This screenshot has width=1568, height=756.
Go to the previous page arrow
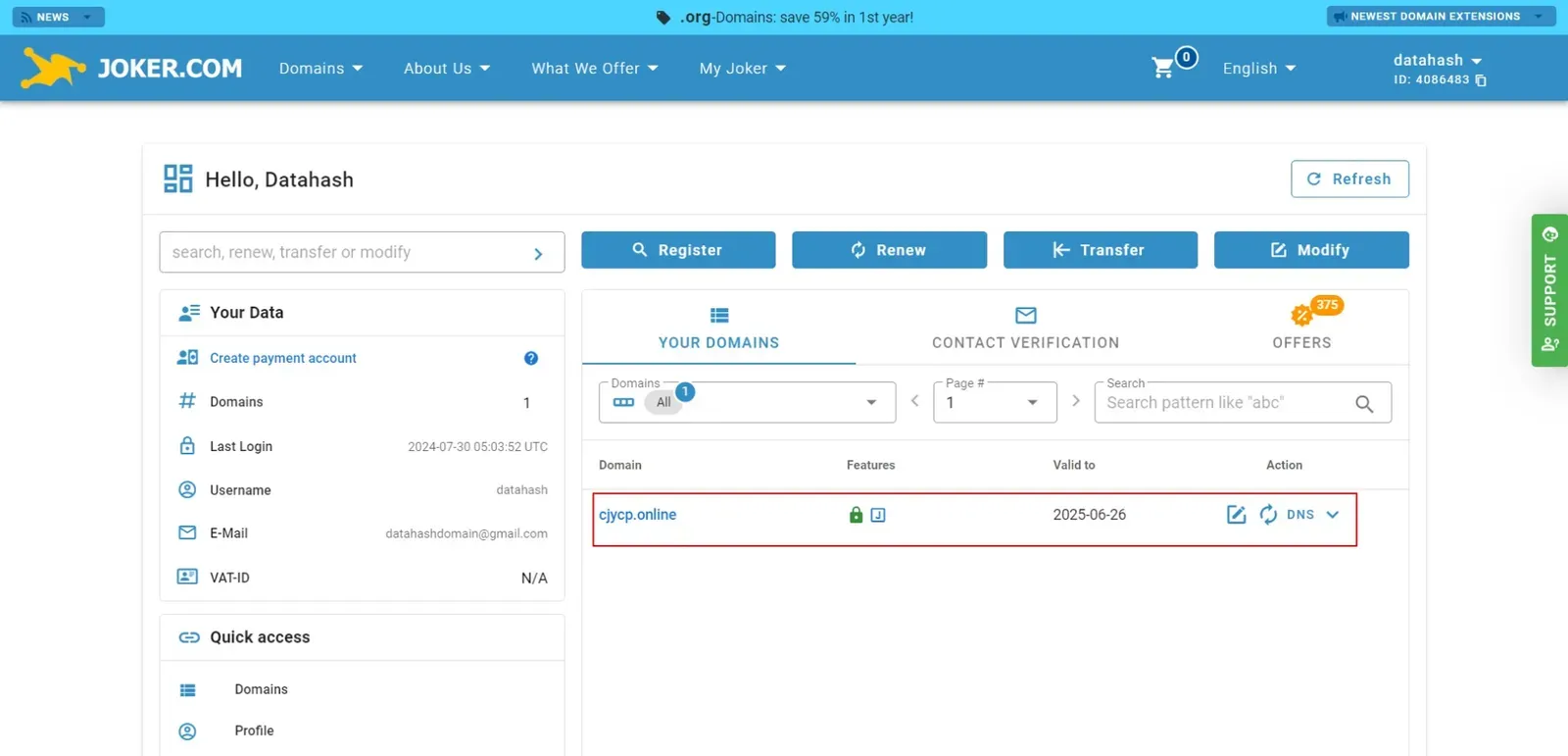914,401
